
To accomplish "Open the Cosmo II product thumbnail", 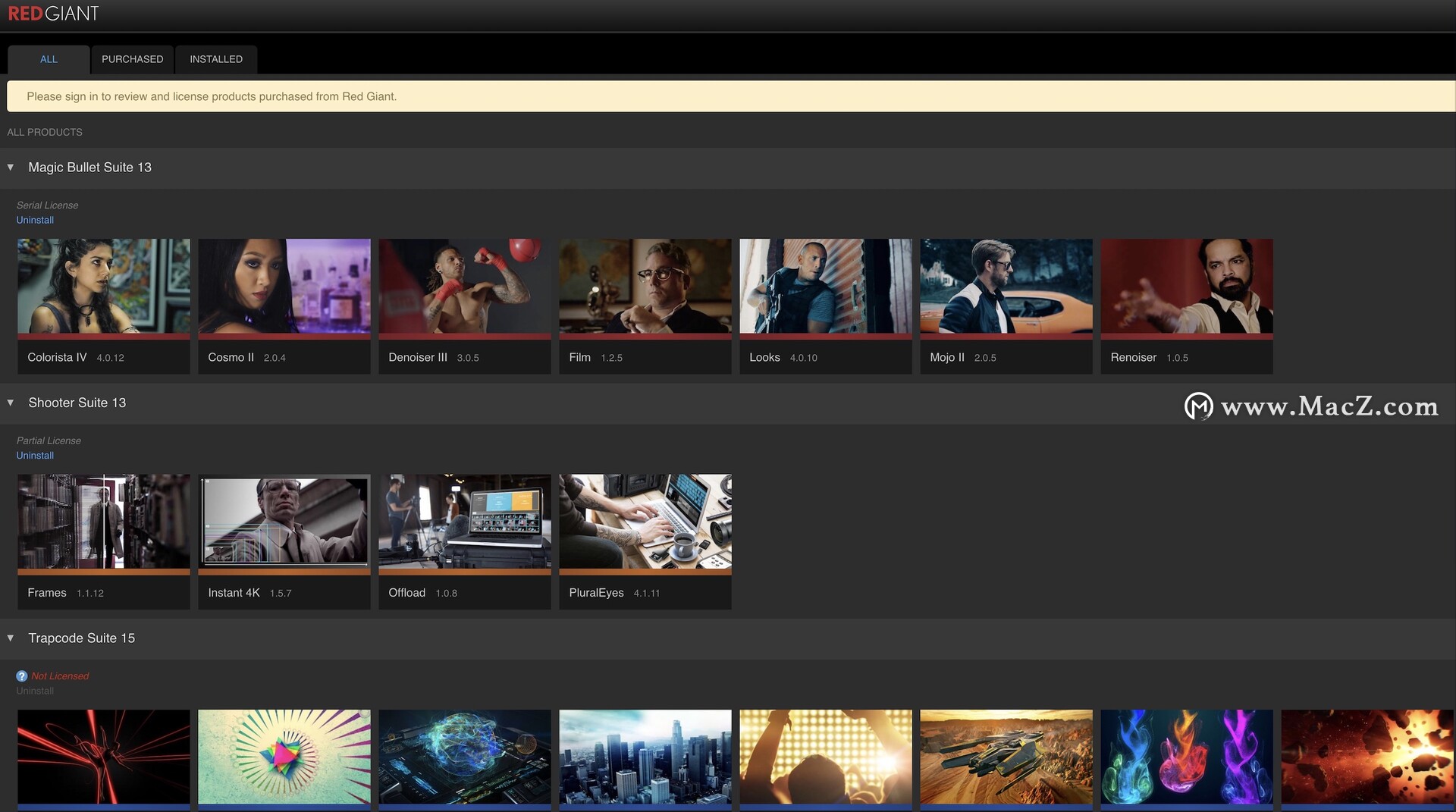I will coord(284,287).
